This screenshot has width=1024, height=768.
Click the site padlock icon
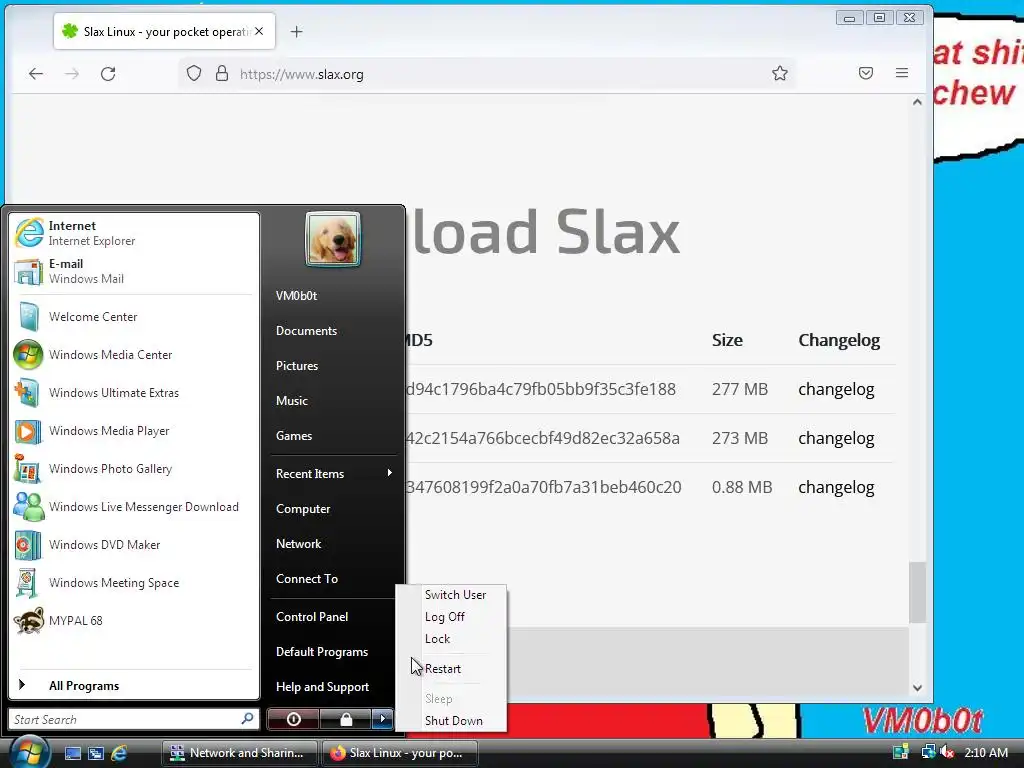tap(222, 73)
